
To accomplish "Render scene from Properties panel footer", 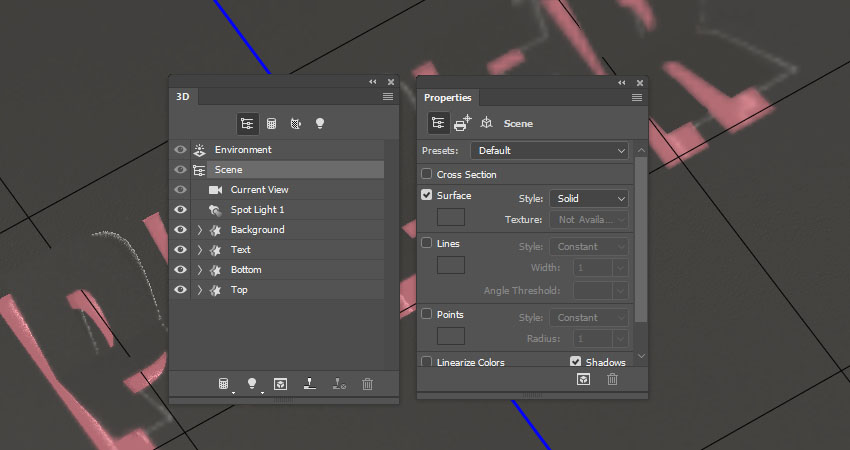I will point(583,379).
